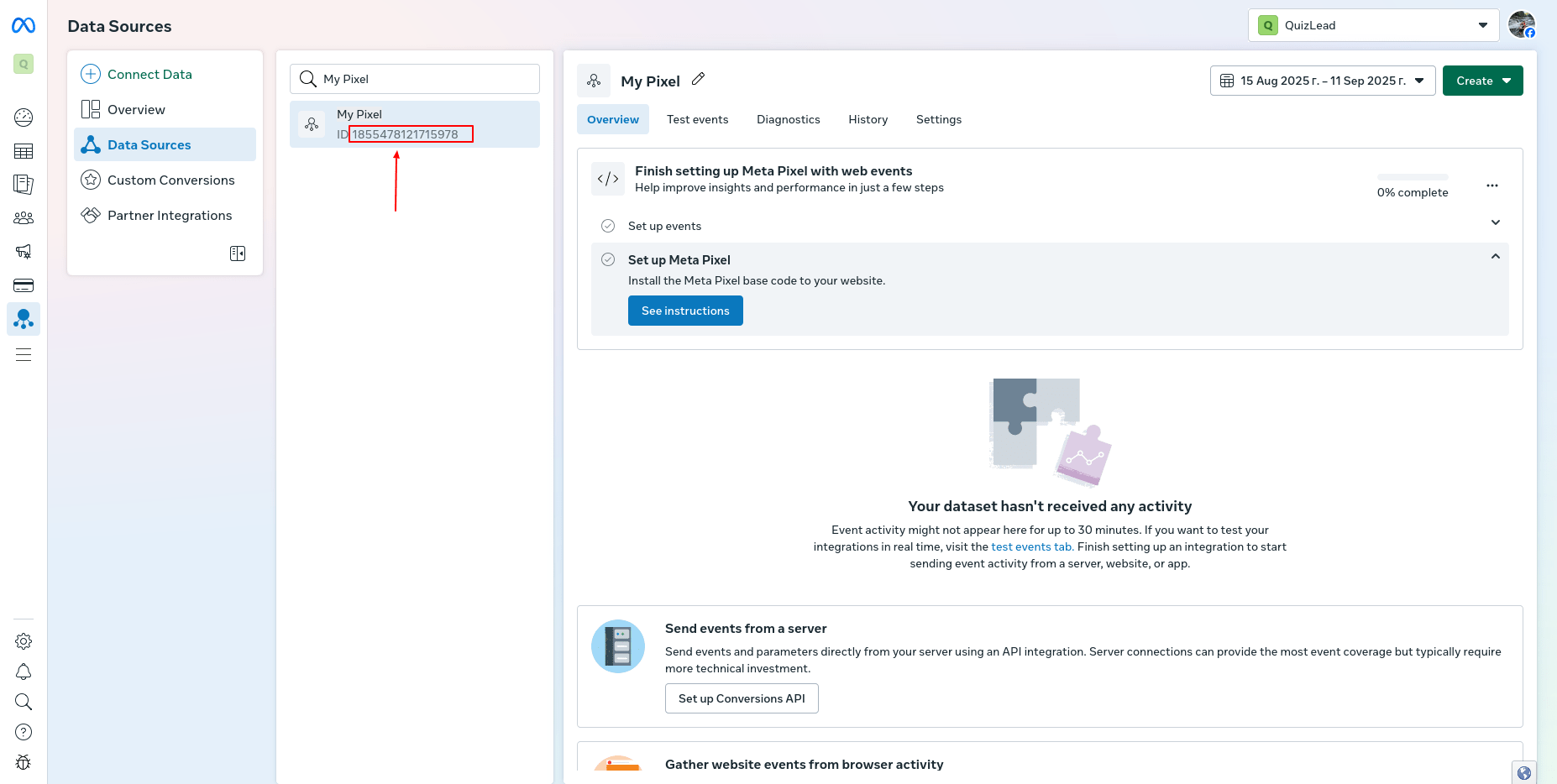Open the Audiences people icon
Image resolution: width=1557 pixels, height=784 pixels.
coord(24,218)
